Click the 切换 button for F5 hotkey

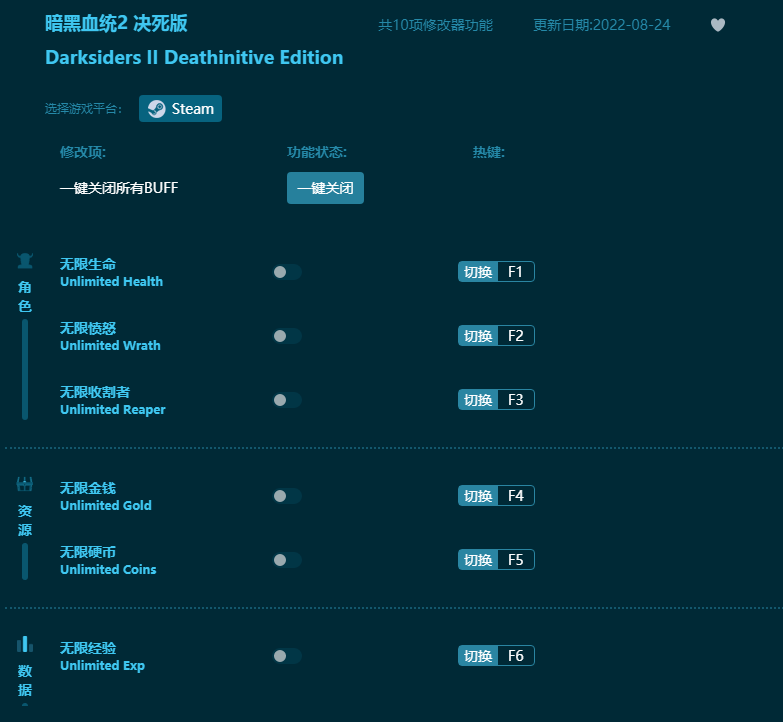(x=478, y=559)
